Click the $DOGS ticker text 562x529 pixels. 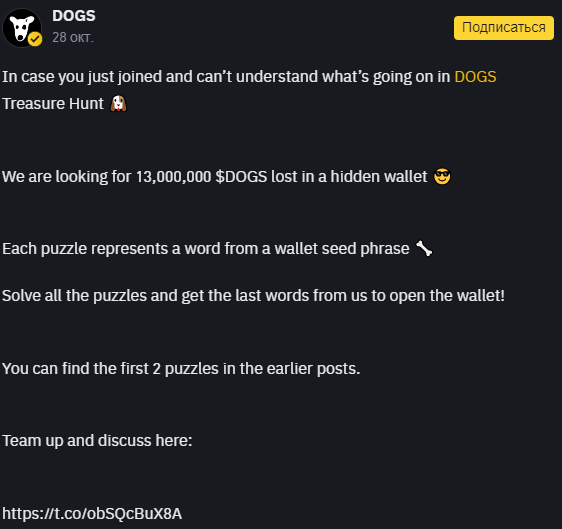coord(241,177)
